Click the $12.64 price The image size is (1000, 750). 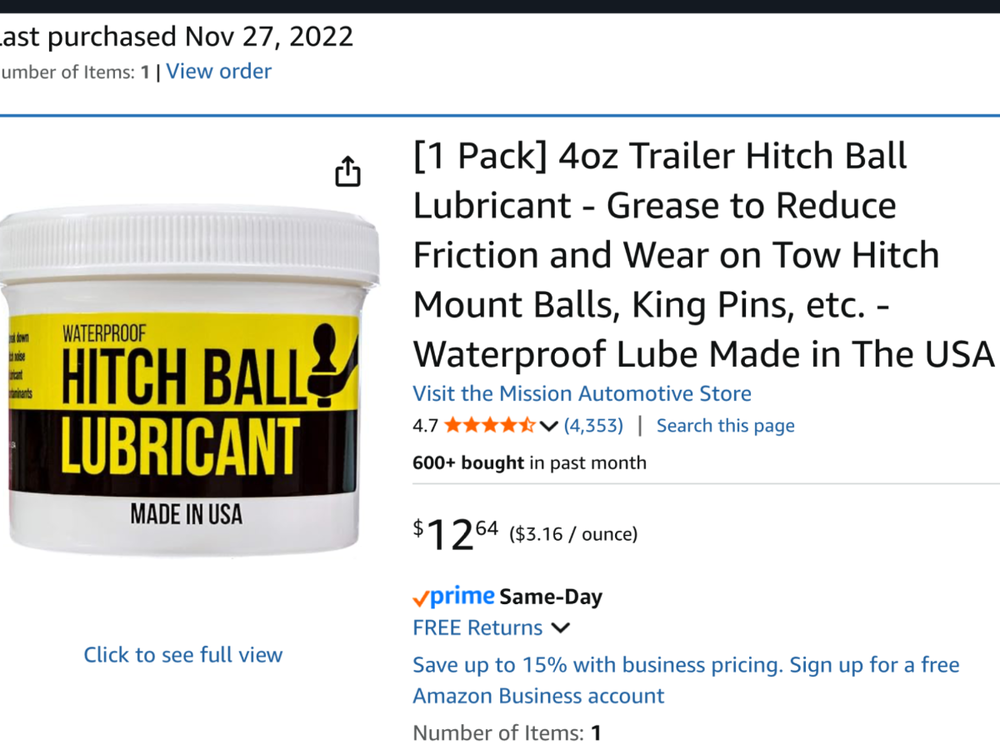[x=455, y=534]
